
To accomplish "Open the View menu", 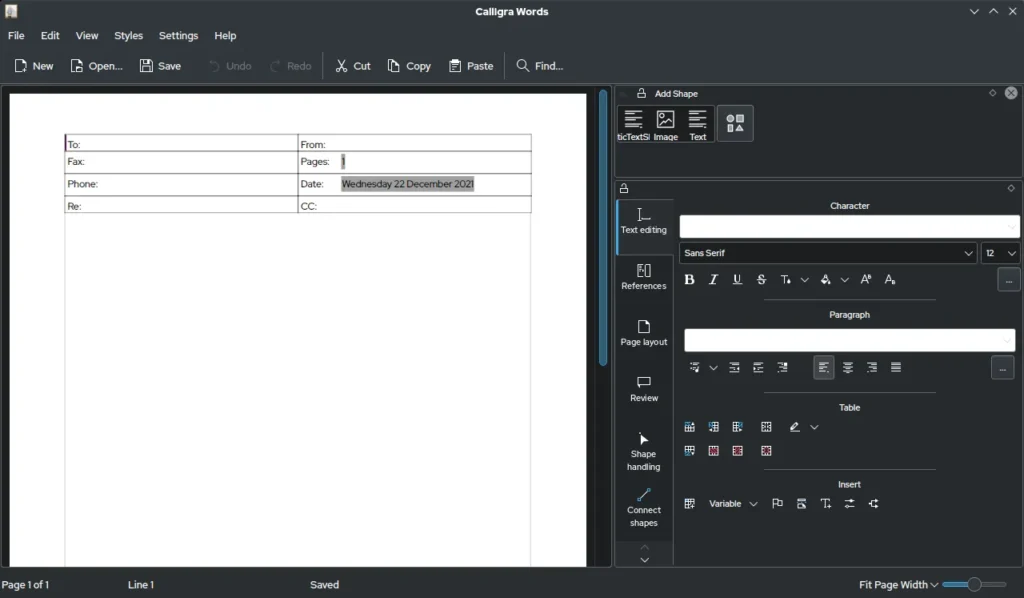I will pos(87,36).
